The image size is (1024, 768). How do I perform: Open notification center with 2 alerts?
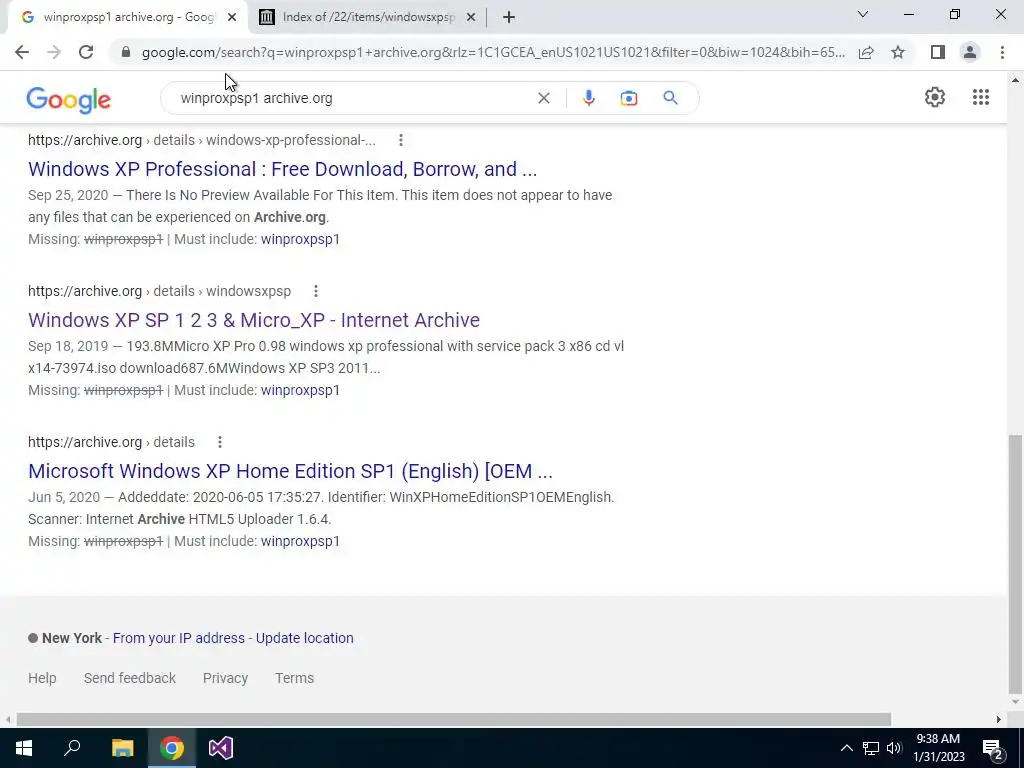point(993,749)
